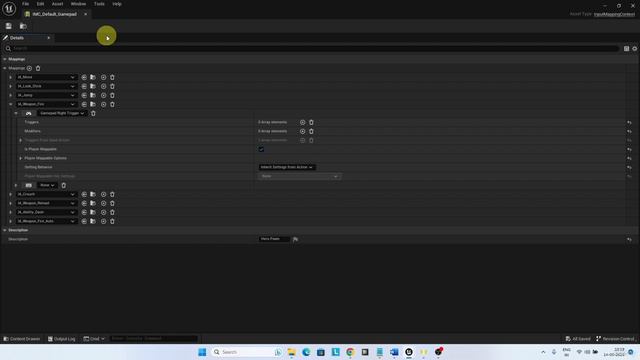Expand Player Mappable Options section
640x360 pixels.
[x=20, y=158]
